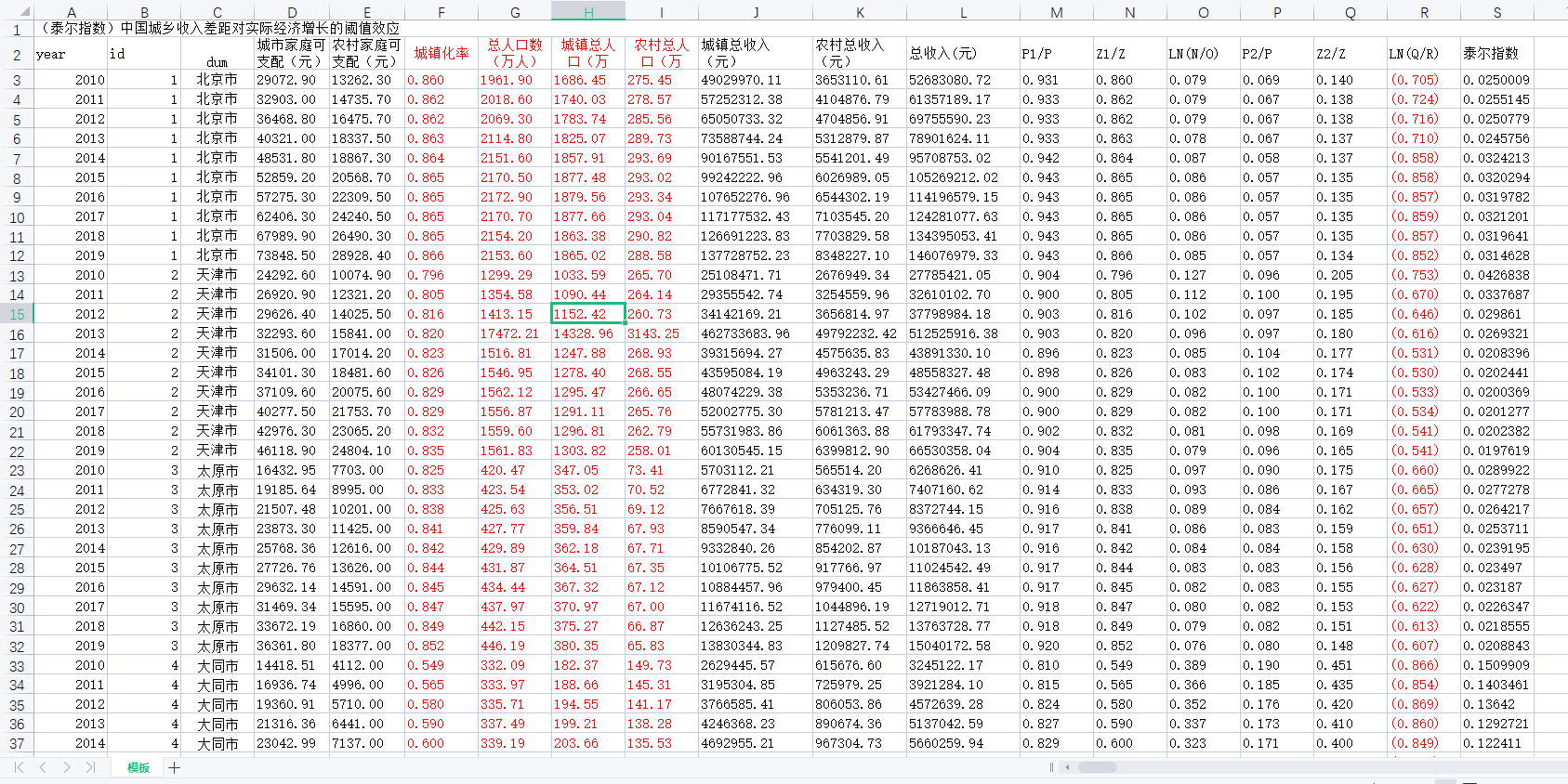Click the Z2/Z header cell

(1350, 54)
